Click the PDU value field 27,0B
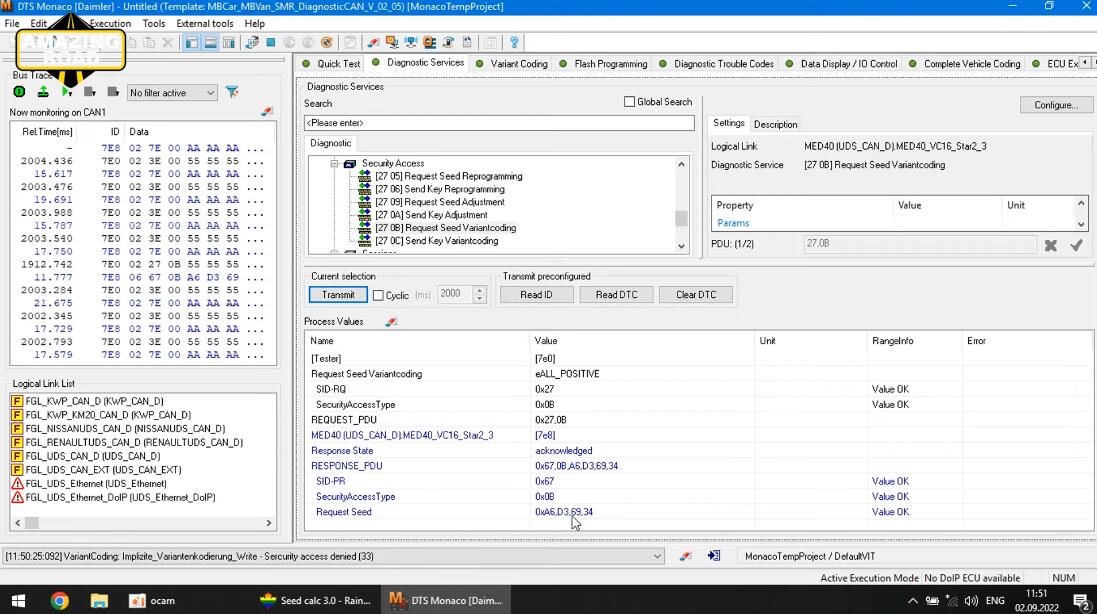Viewport: 1097px width, 614px height. (x=920, y=244)
